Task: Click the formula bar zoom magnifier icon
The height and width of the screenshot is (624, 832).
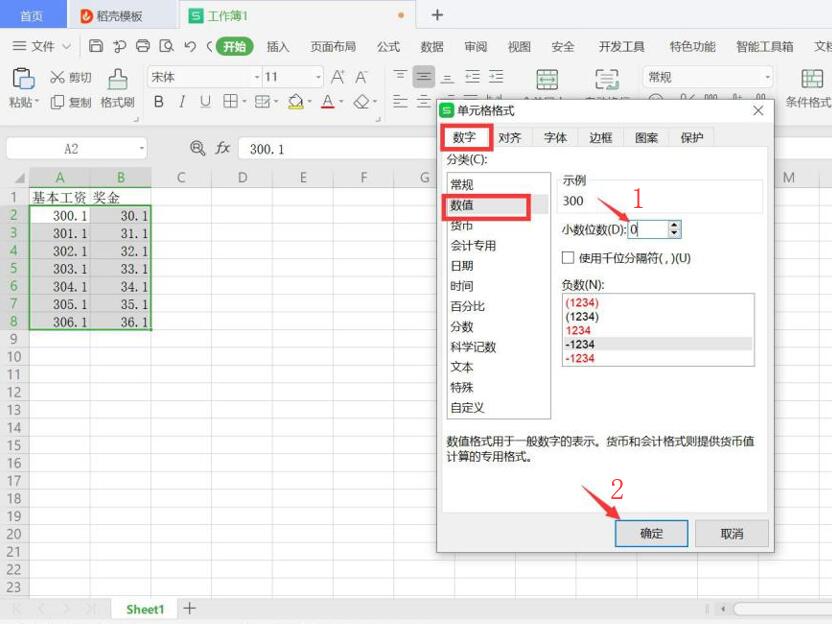Action: coord(198,148)
